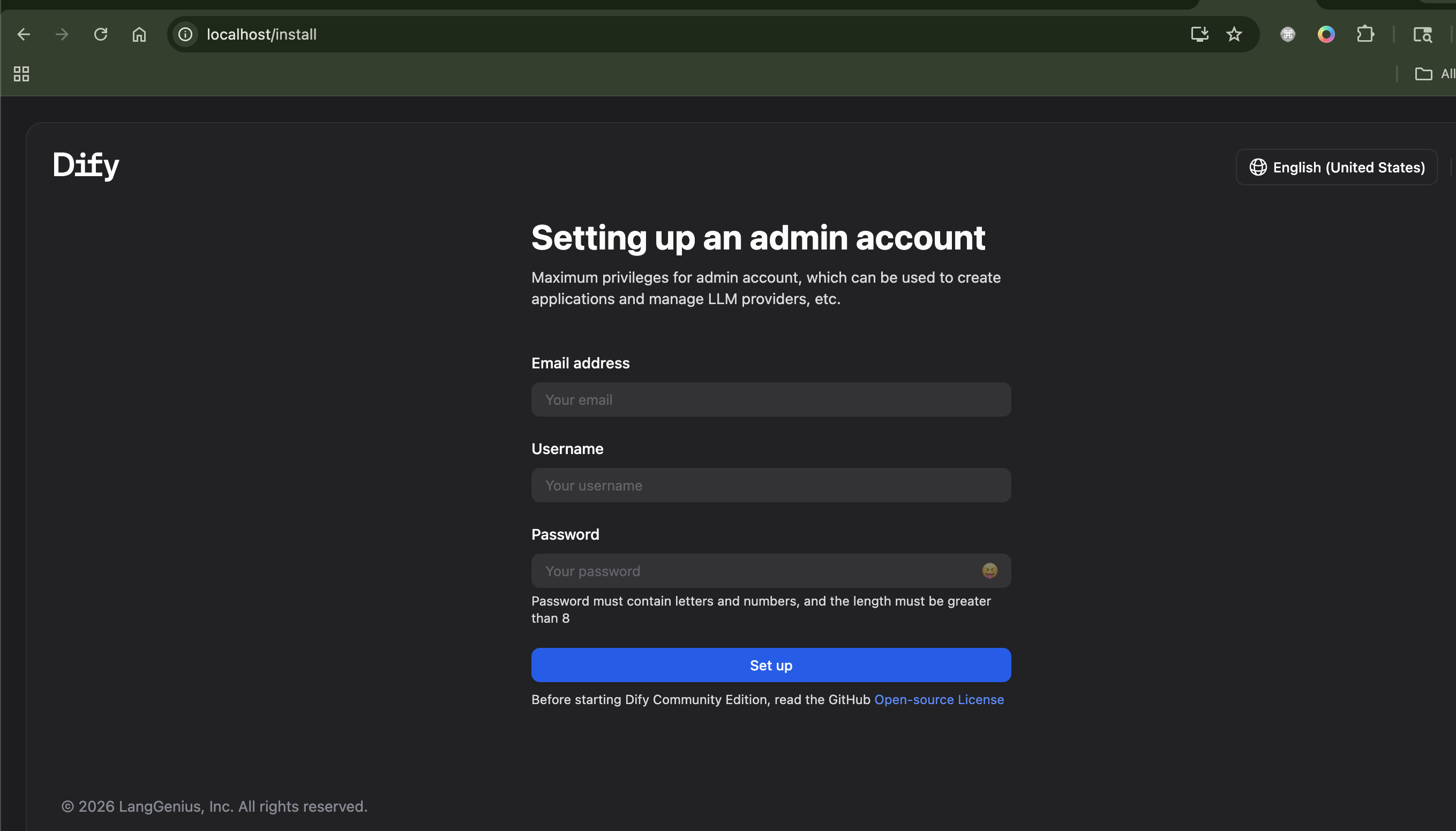Click the '© 2026 LangGenius, Inc.' footer text

tap(214, 806)
